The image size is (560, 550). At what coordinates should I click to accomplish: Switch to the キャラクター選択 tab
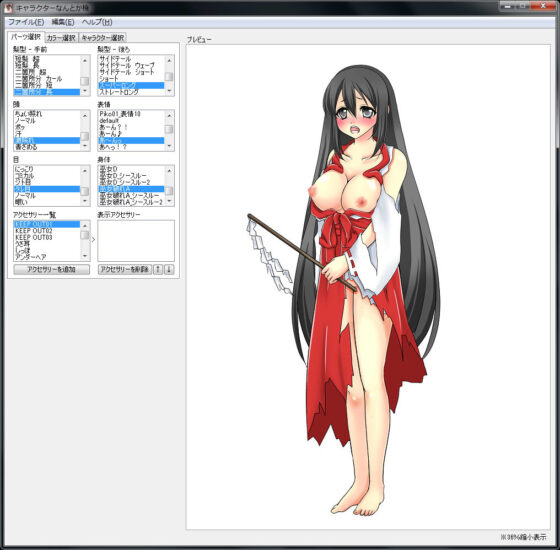tap(102, 38)
